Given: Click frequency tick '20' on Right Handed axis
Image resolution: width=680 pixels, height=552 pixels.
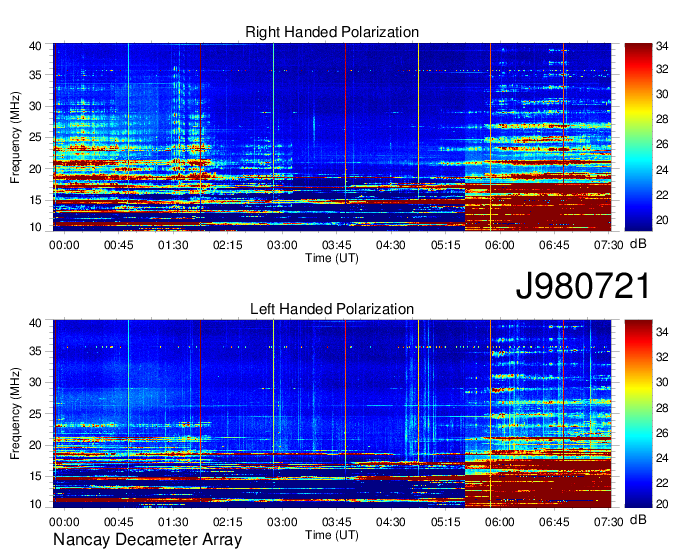Looking at the screenshot, I should point(35,169).
